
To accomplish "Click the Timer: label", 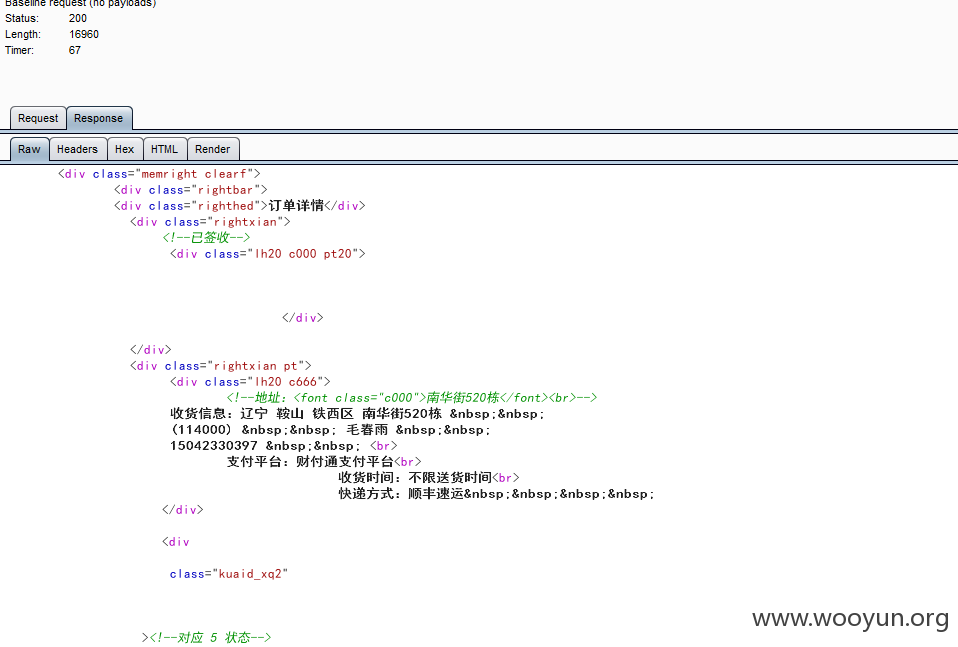I will pyautogui.click(x=20, y=50).
